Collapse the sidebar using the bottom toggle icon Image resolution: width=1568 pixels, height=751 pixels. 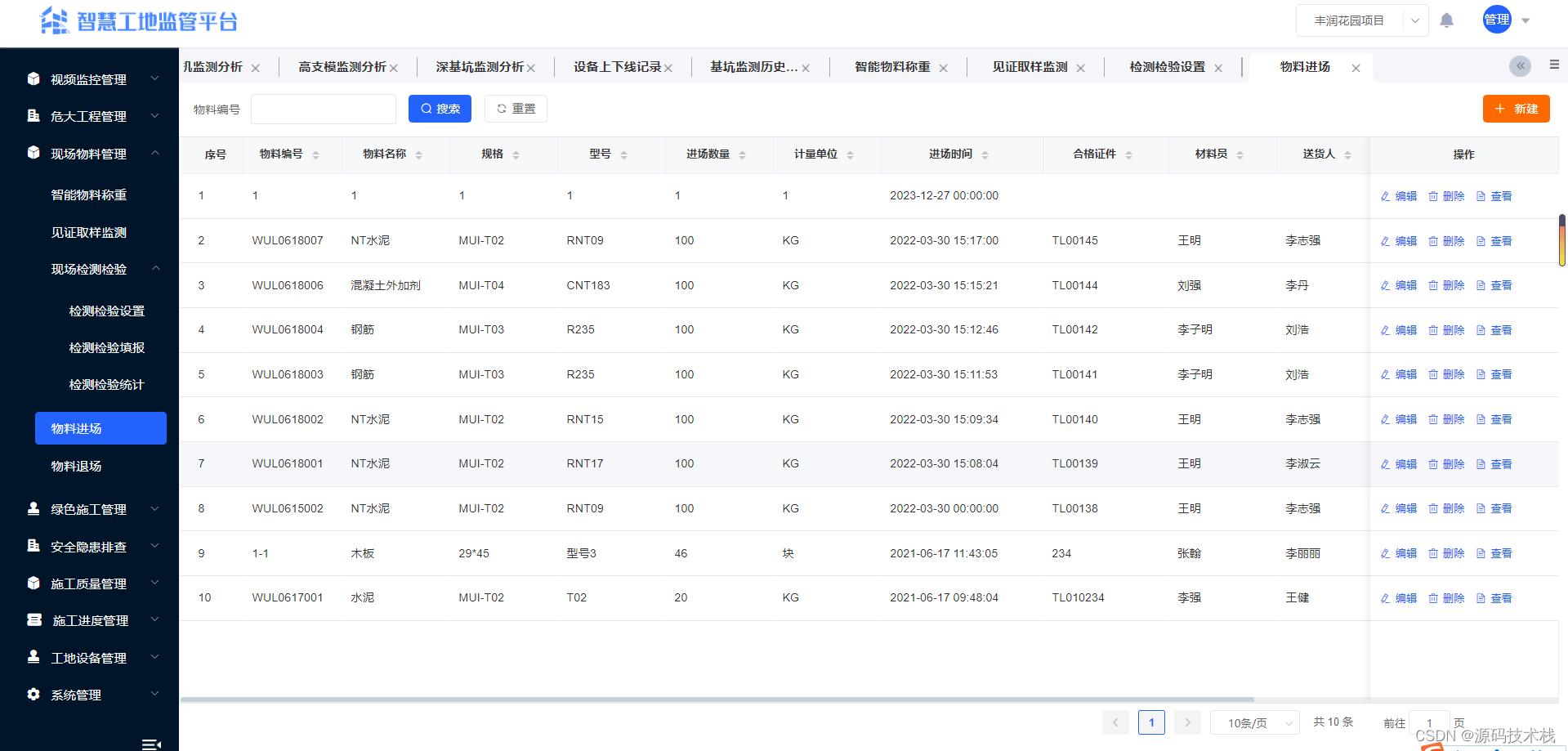click(151, 744)
